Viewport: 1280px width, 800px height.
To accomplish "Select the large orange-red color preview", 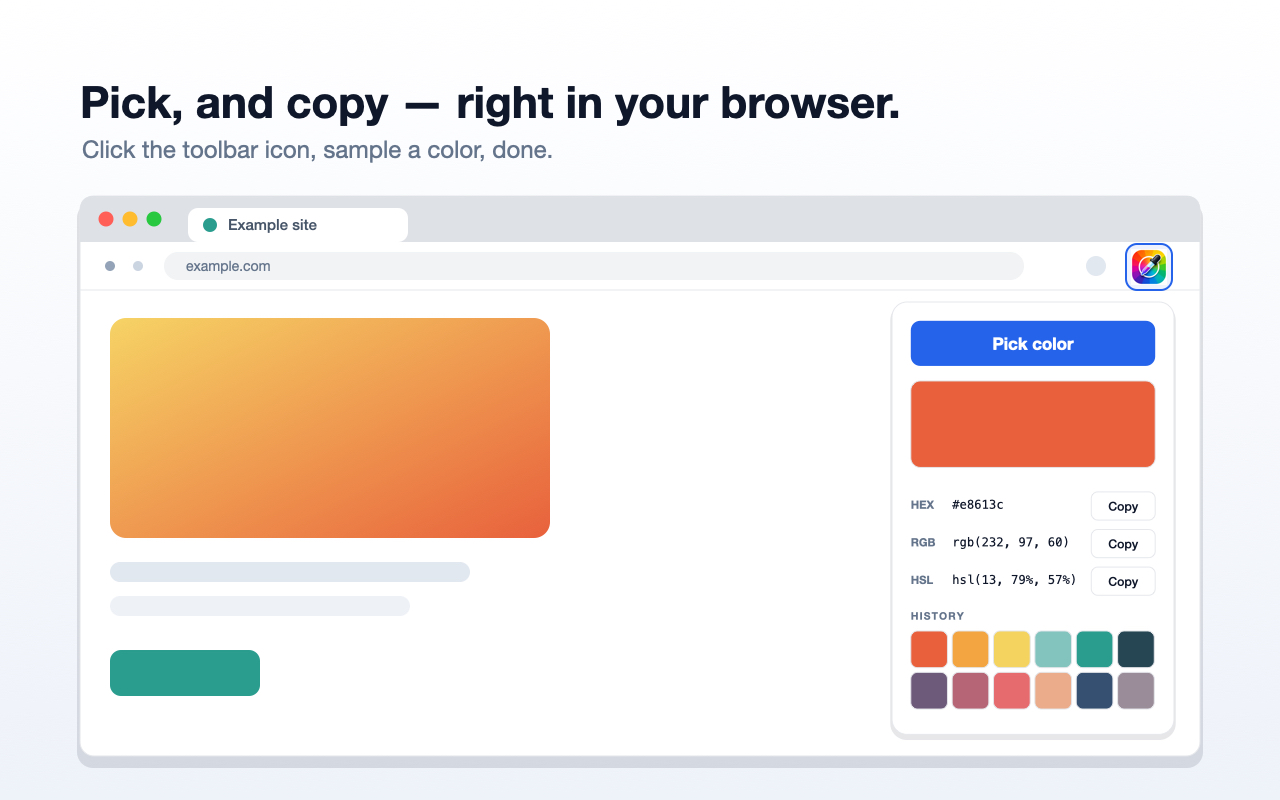I will pos(1033,424).
